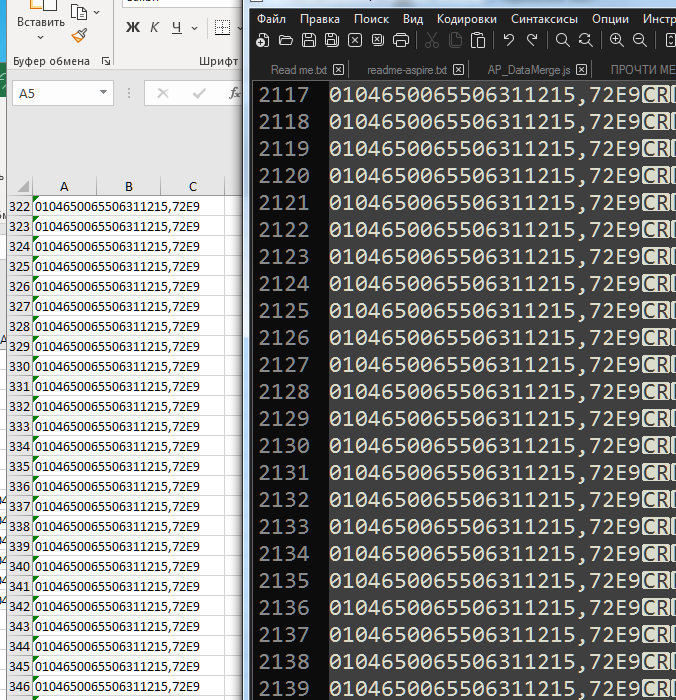Place cursor on editor line 2138 text
This screenshot has width=676, height=700.
point(485,662)
